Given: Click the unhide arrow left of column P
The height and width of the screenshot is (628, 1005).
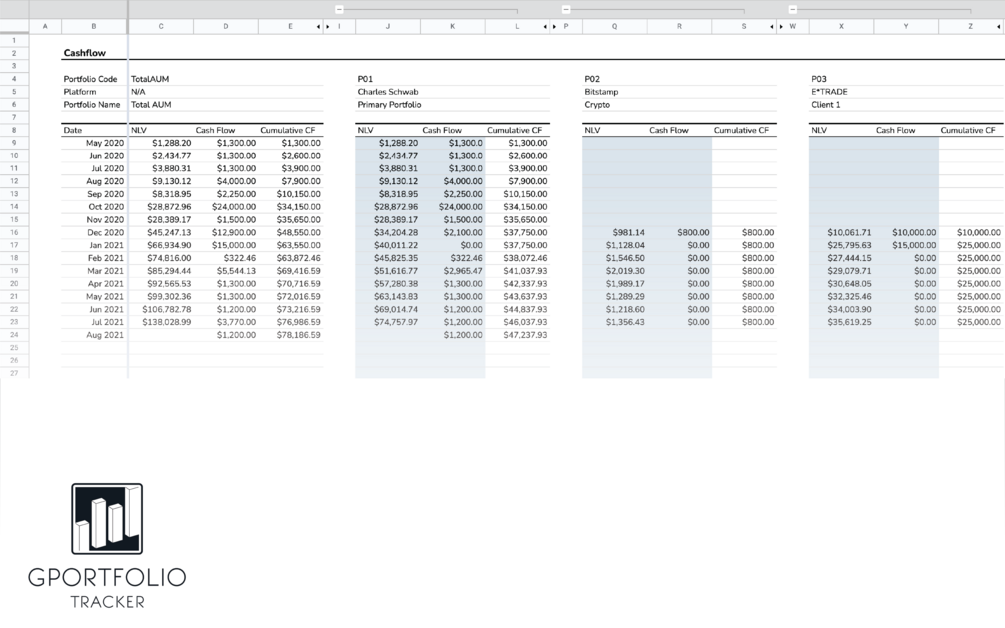Looking at the screenshot, I should (x=555, y=27).
